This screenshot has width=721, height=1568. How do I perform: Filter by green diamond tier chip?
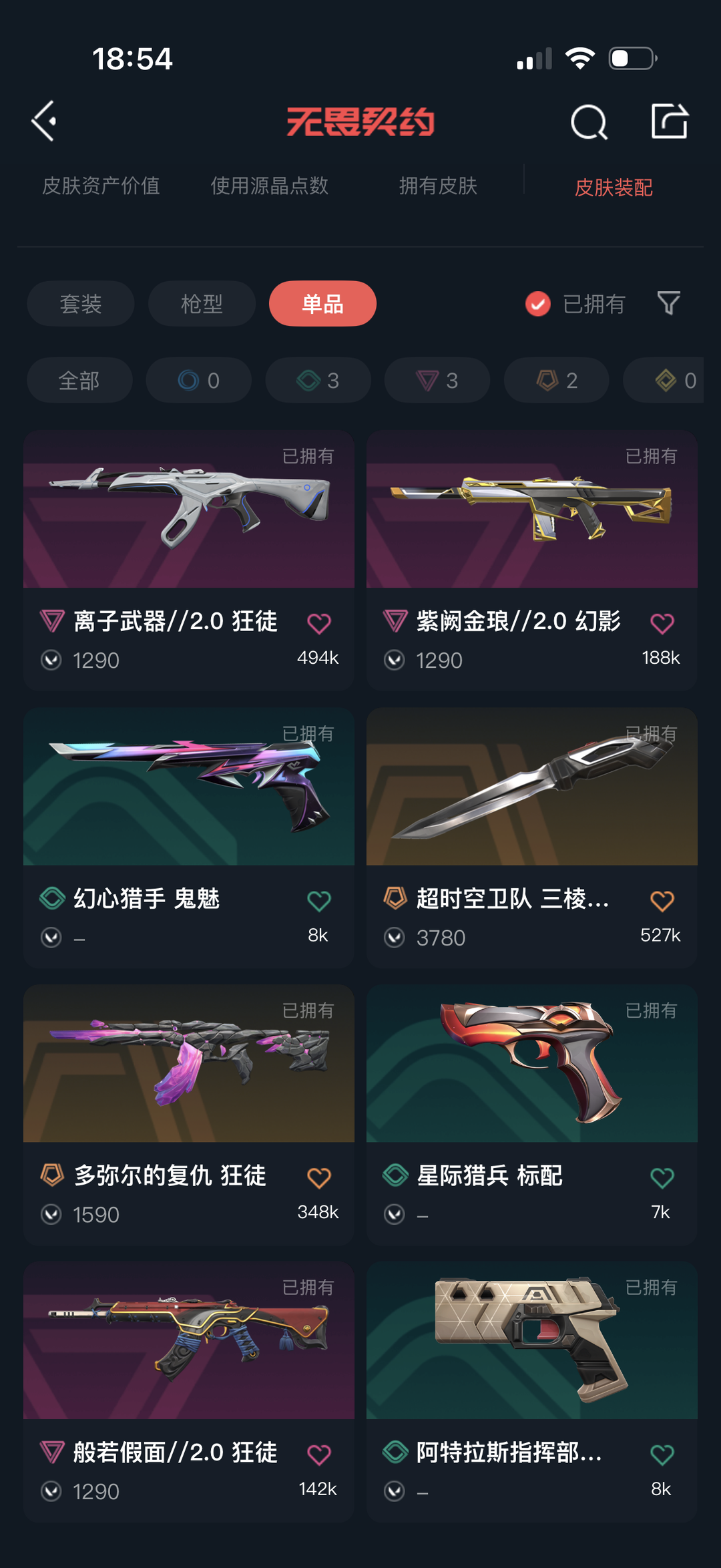[318, 380]
